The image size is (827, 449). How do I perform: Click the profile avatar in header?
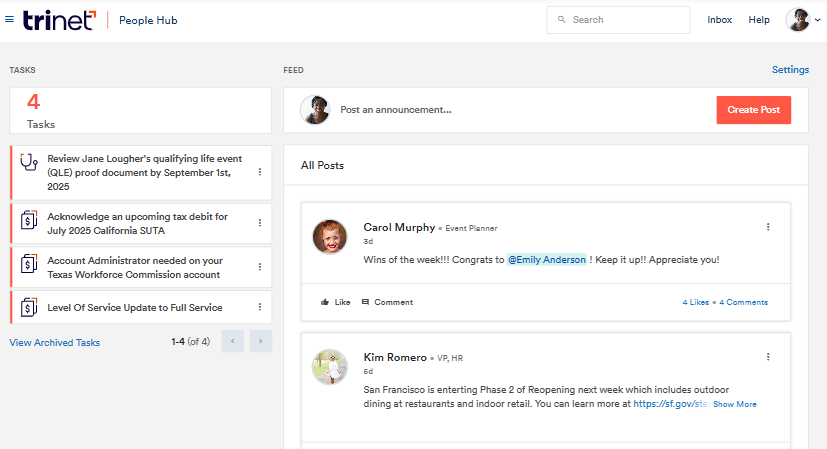point(798,20)
